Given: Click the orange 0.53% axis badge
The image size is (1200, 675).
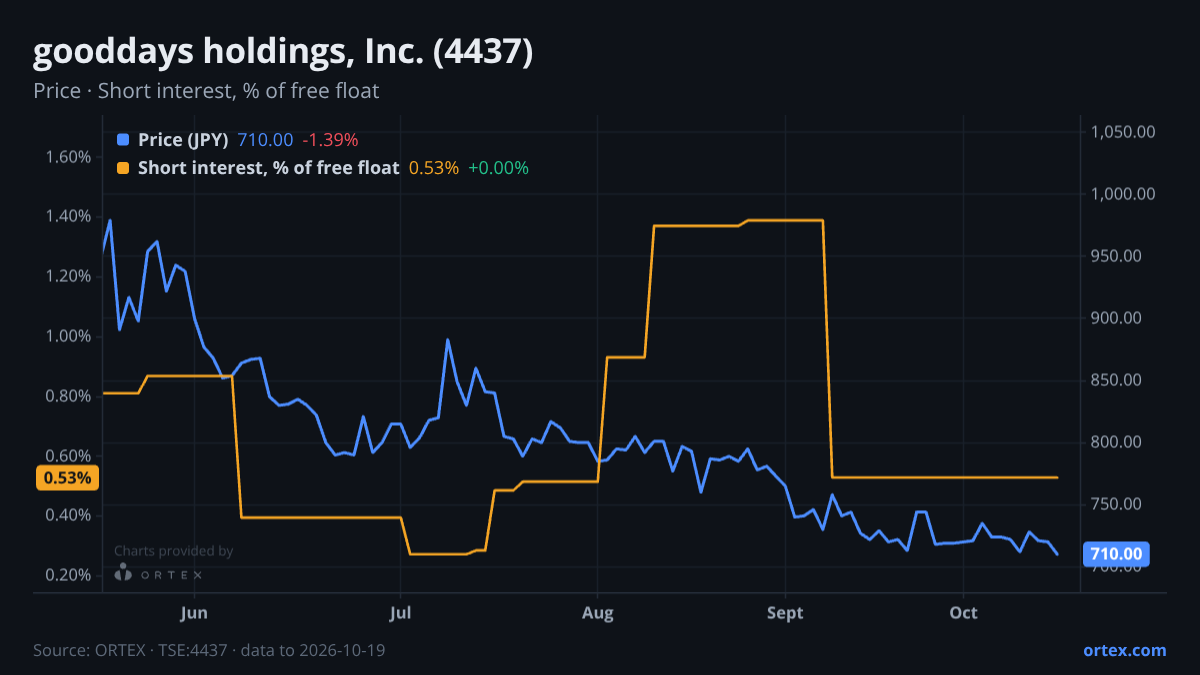Looking at the screenshot, I should [x=68, y=478].
